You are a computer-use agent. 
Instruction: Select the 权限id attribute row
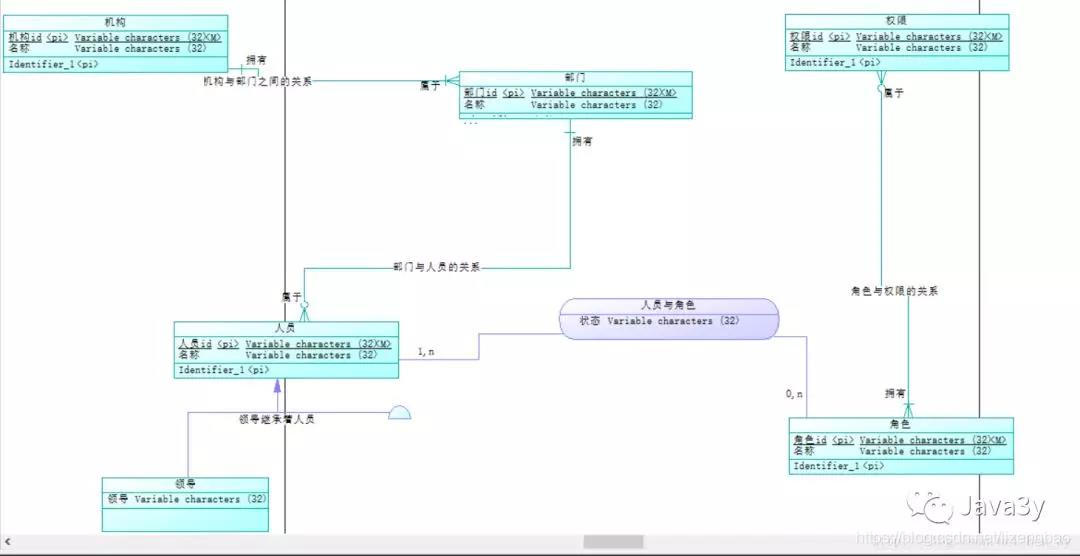(x=897, y=37)
